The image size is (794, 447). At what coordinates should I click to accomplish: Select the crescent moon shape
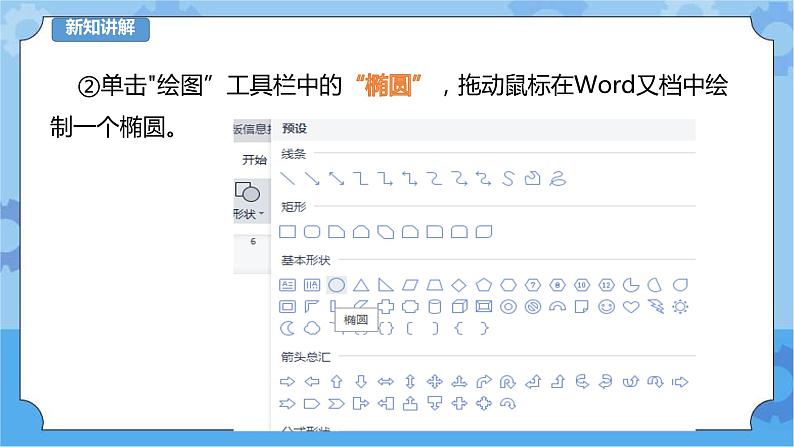[287, 328]
